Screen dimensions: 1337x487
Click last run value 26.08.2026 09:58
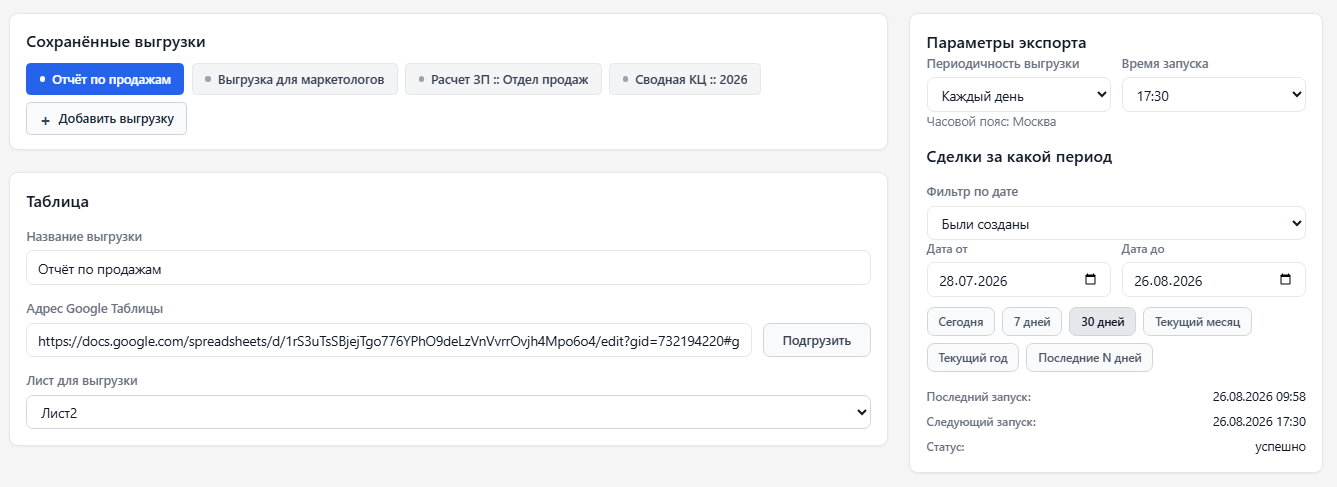(x=1259, y=397)
